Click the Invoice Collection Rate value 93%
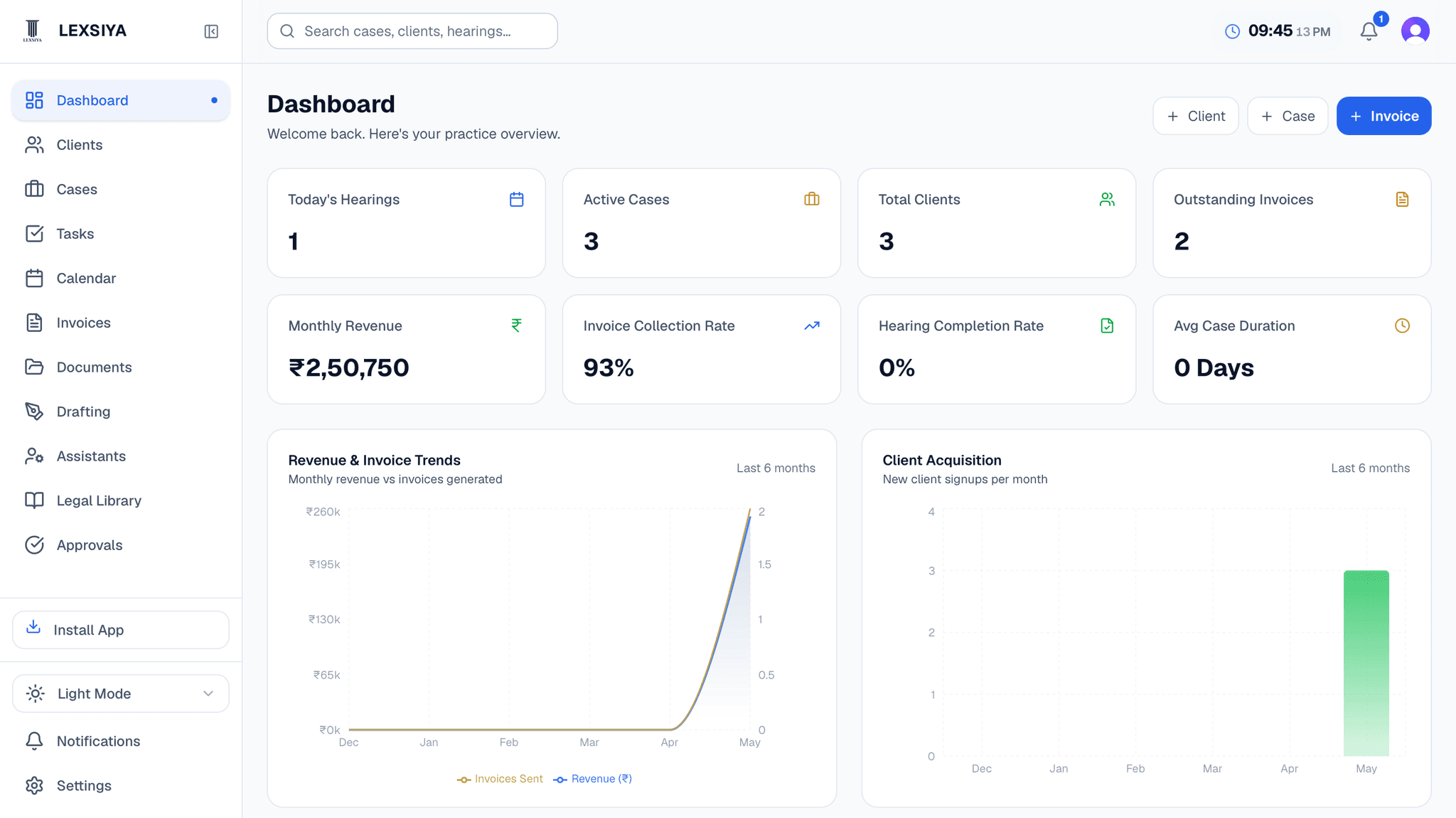1456x818 pixels. [x=609, y=367]
